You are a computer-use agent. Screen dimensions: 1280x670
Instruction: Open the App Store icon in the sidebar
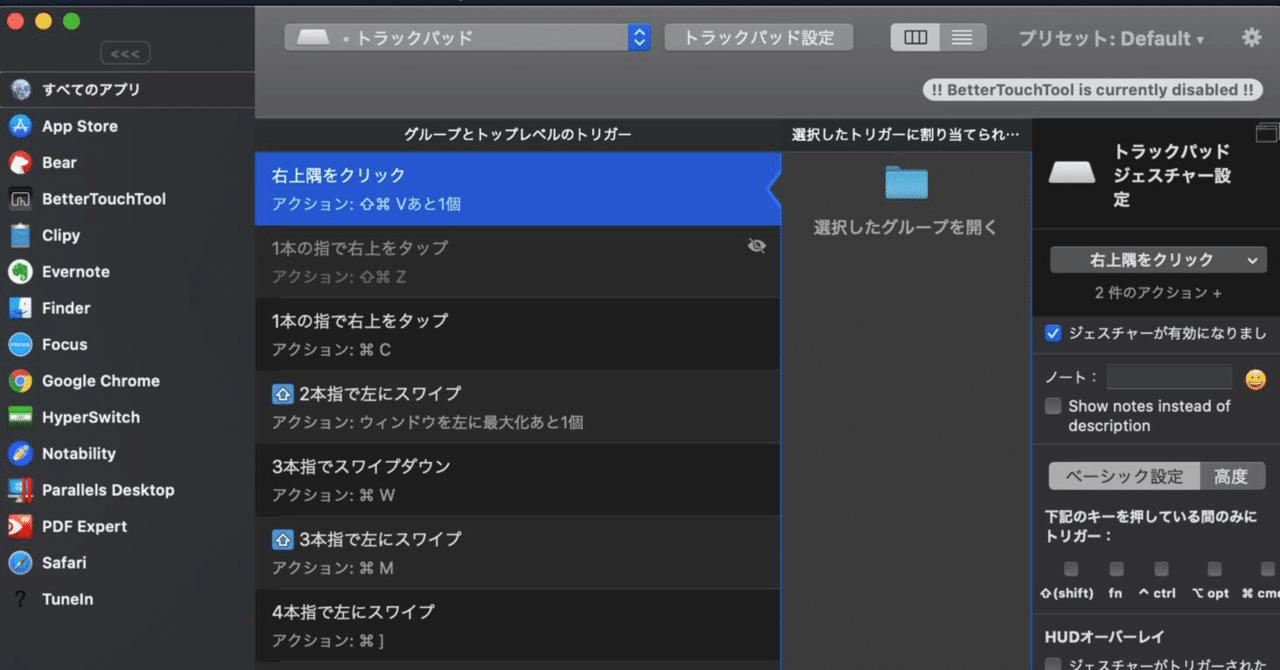click(21, 126)
